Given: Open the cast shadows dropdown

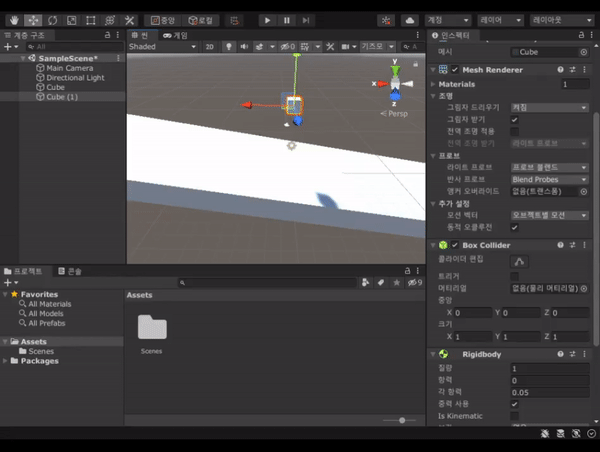Looking at the screenshot, I should (549, 108).
